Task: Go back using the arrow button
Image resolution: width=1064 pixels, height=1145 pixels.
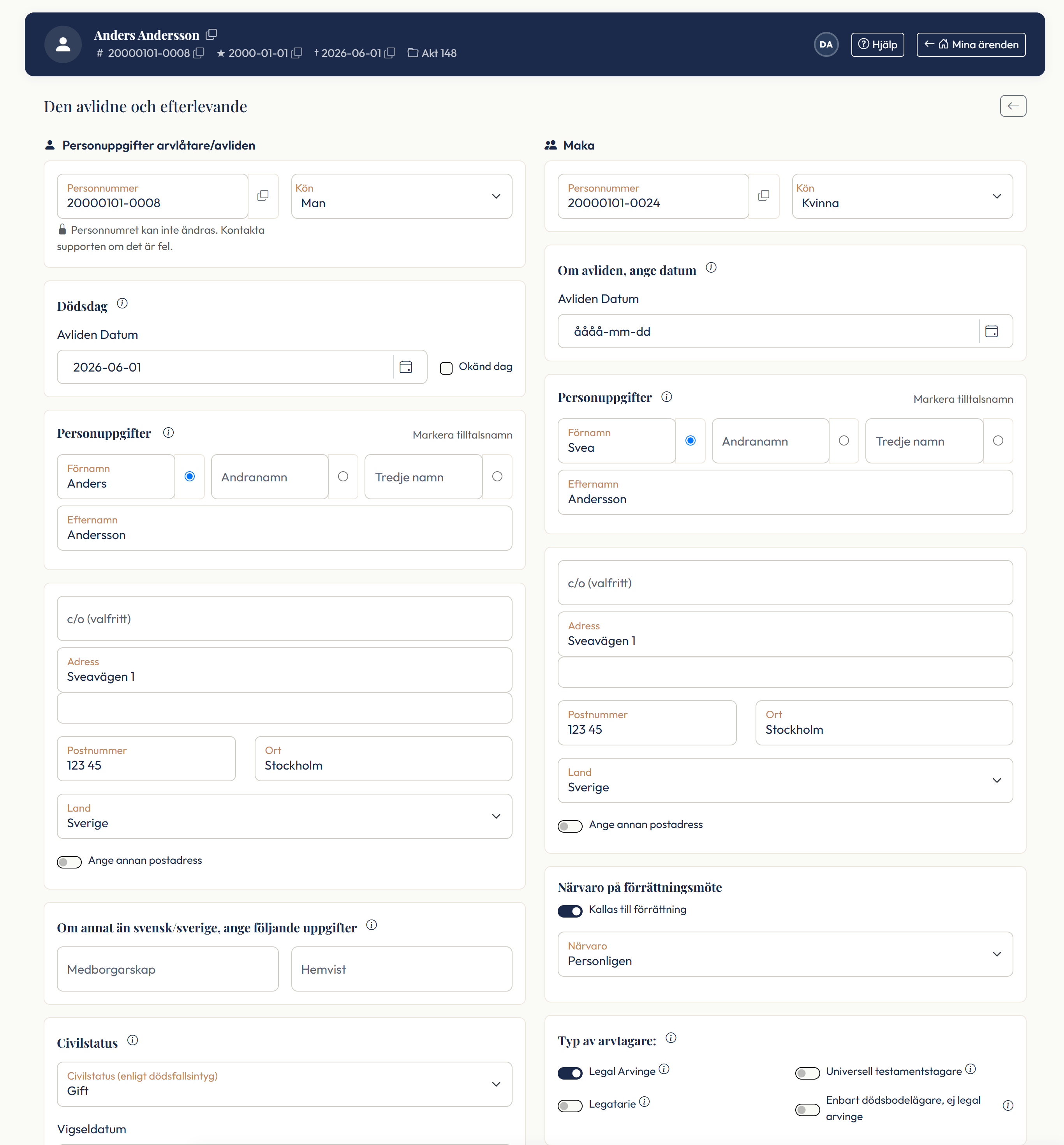Action: click(x=1013, y=106)
